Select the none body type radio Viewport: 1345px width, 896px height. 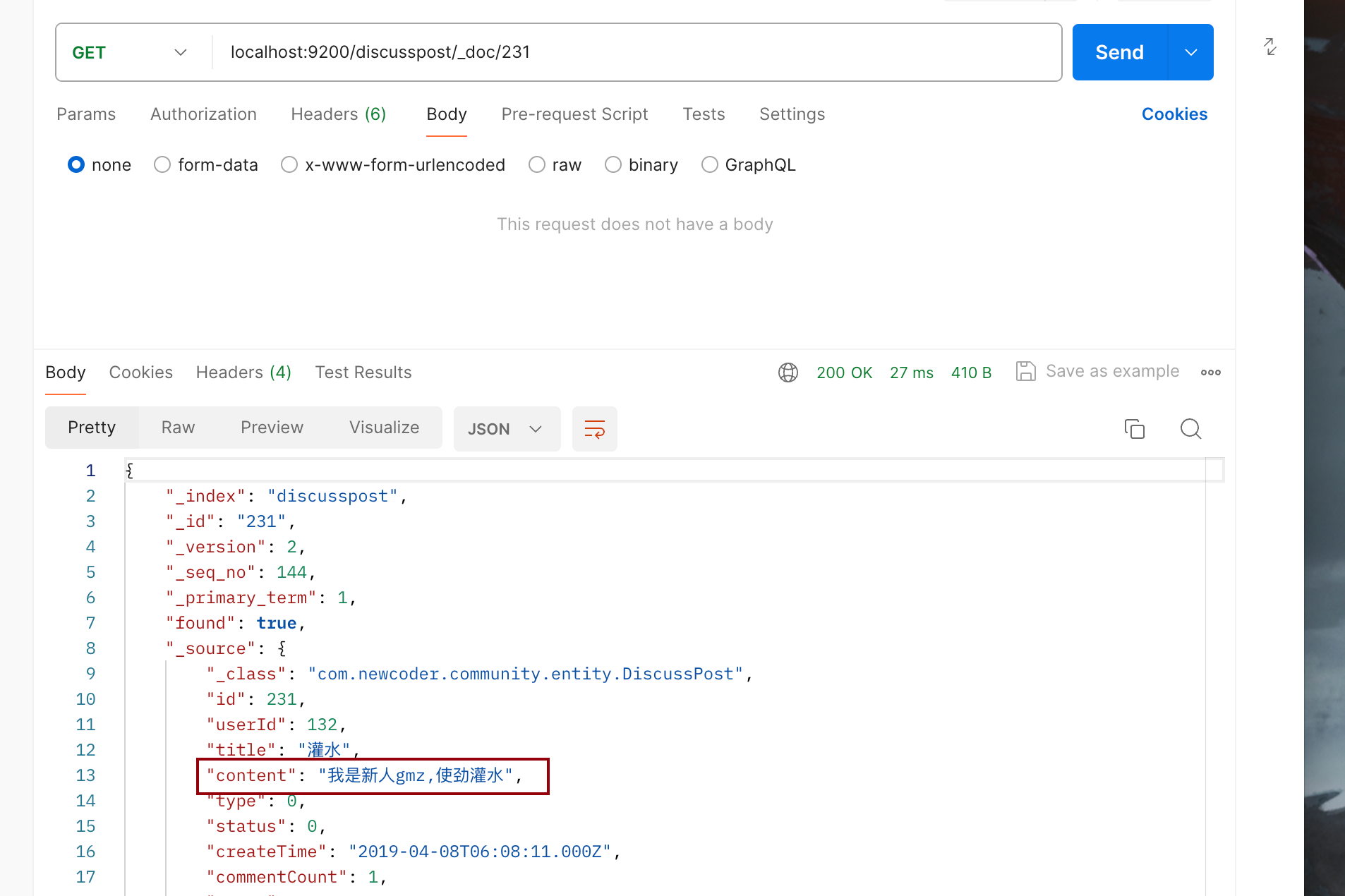tap(76, 164)
